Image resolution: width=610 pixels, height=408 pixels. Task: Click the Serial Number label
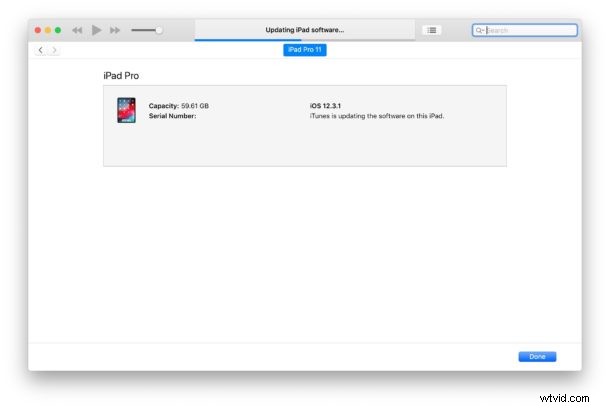click(172, 116)
